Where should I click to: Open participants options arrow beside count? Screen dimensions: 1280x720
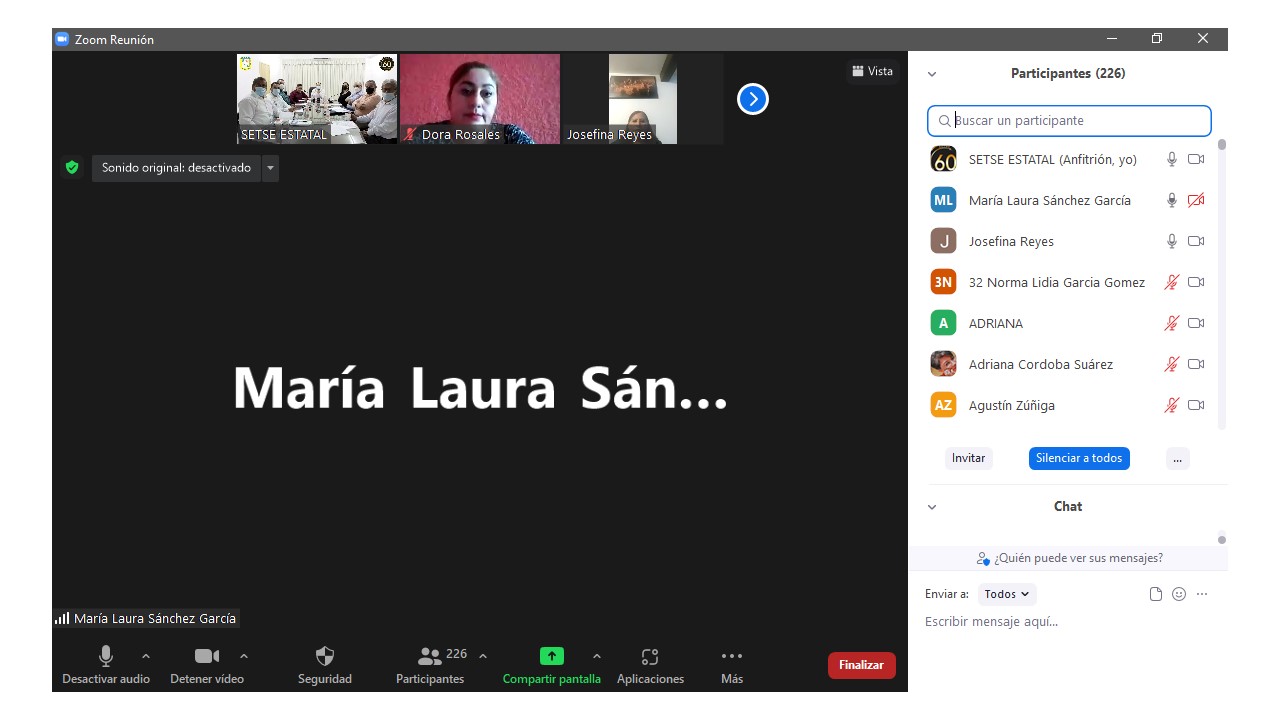pyautogui.click(x=483, y=656)
